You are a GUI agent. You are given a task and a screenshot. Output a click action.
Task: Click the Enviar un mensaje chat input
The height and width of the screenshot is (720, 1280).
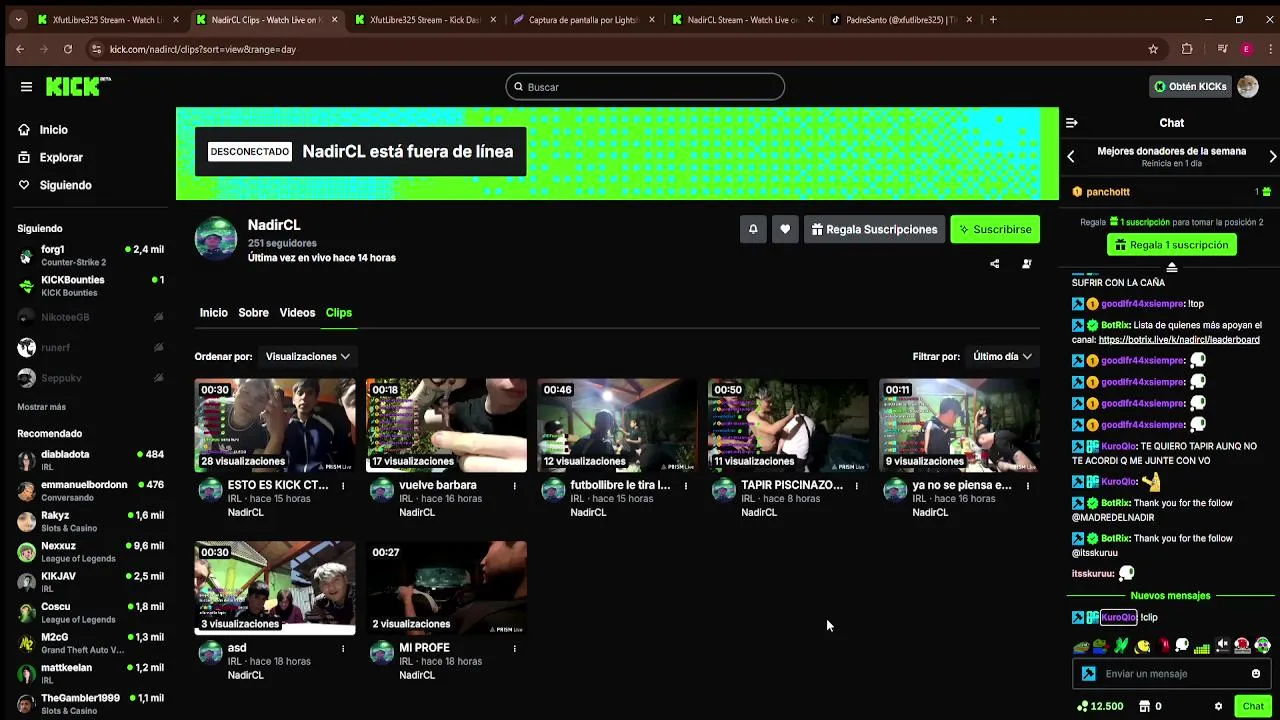pyautogui.click(x=1172, y=674)
